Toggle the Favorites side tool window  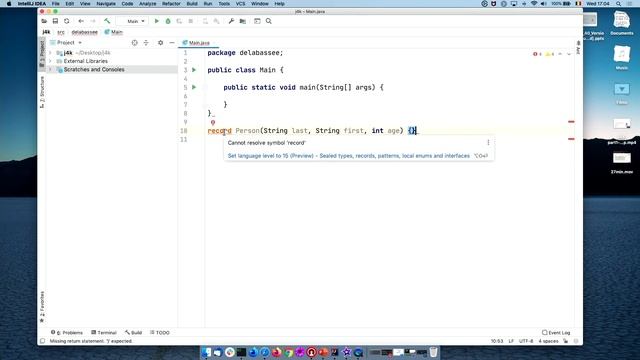[42, 306]
